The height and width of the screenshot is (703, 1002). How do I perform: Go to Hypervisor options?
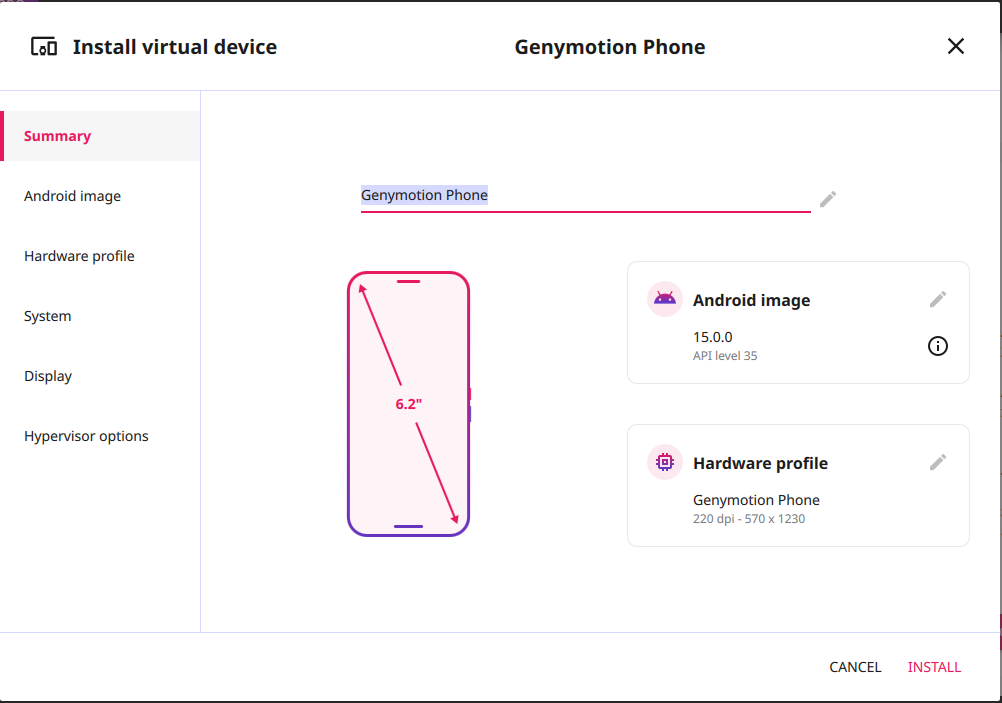[x=86, y=436]
